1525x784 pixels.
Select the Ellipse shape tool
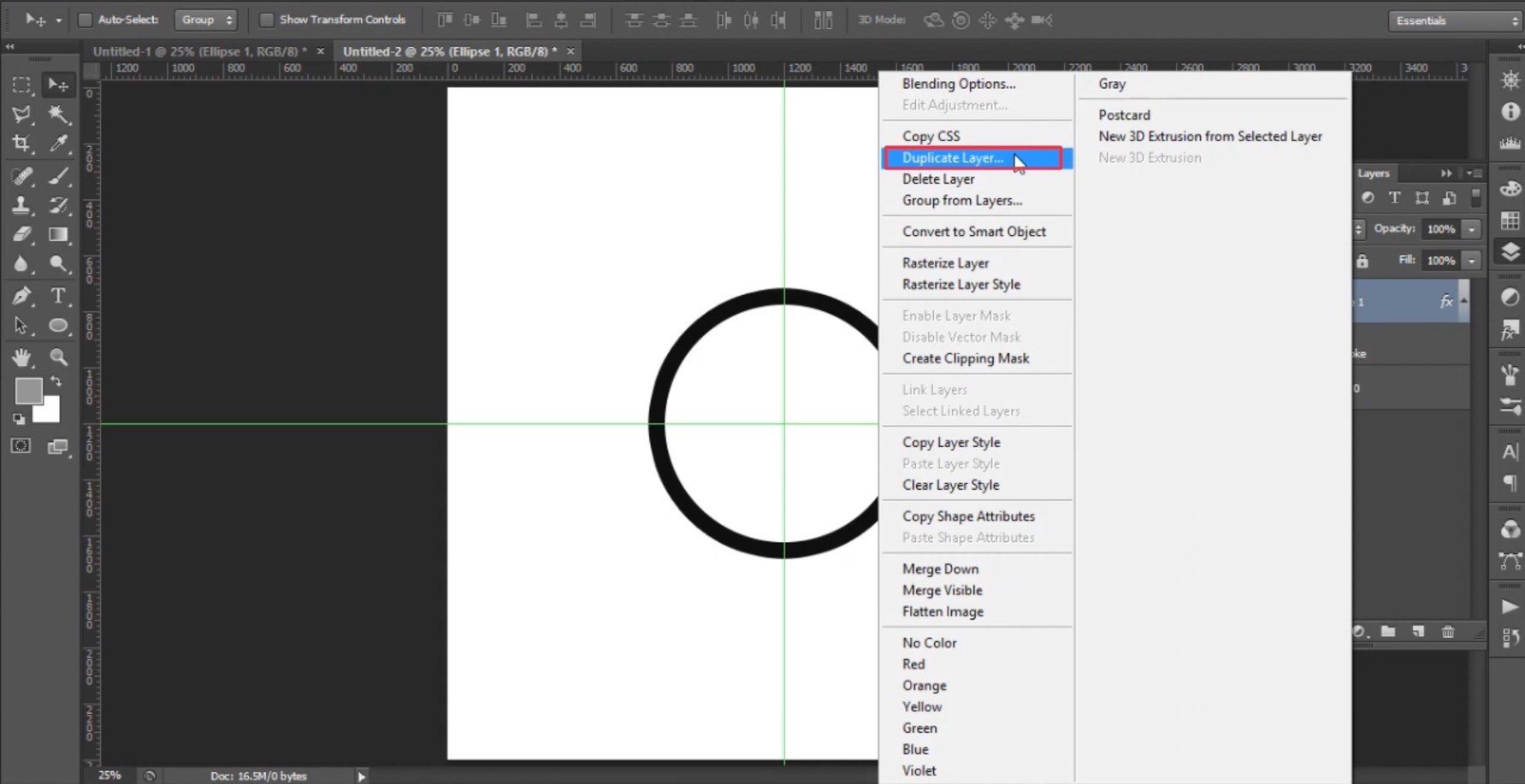[58, 326]
